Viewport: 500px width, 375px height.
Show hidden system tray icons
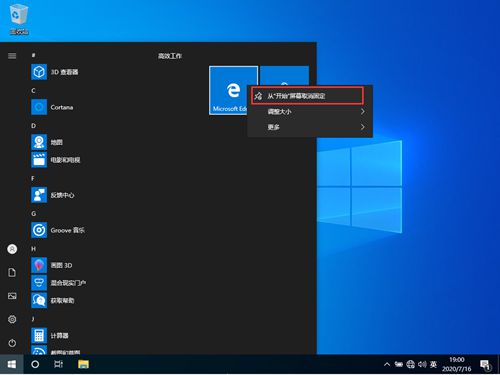pyautogui.click(x=387, y=364)
